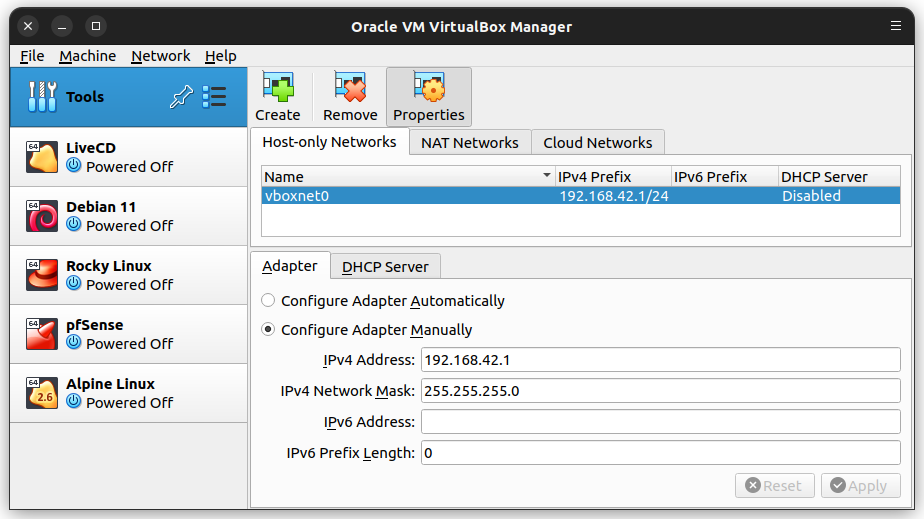Click the IPv6 Address field
Viewport: 924px width, 519px height.
661,422
